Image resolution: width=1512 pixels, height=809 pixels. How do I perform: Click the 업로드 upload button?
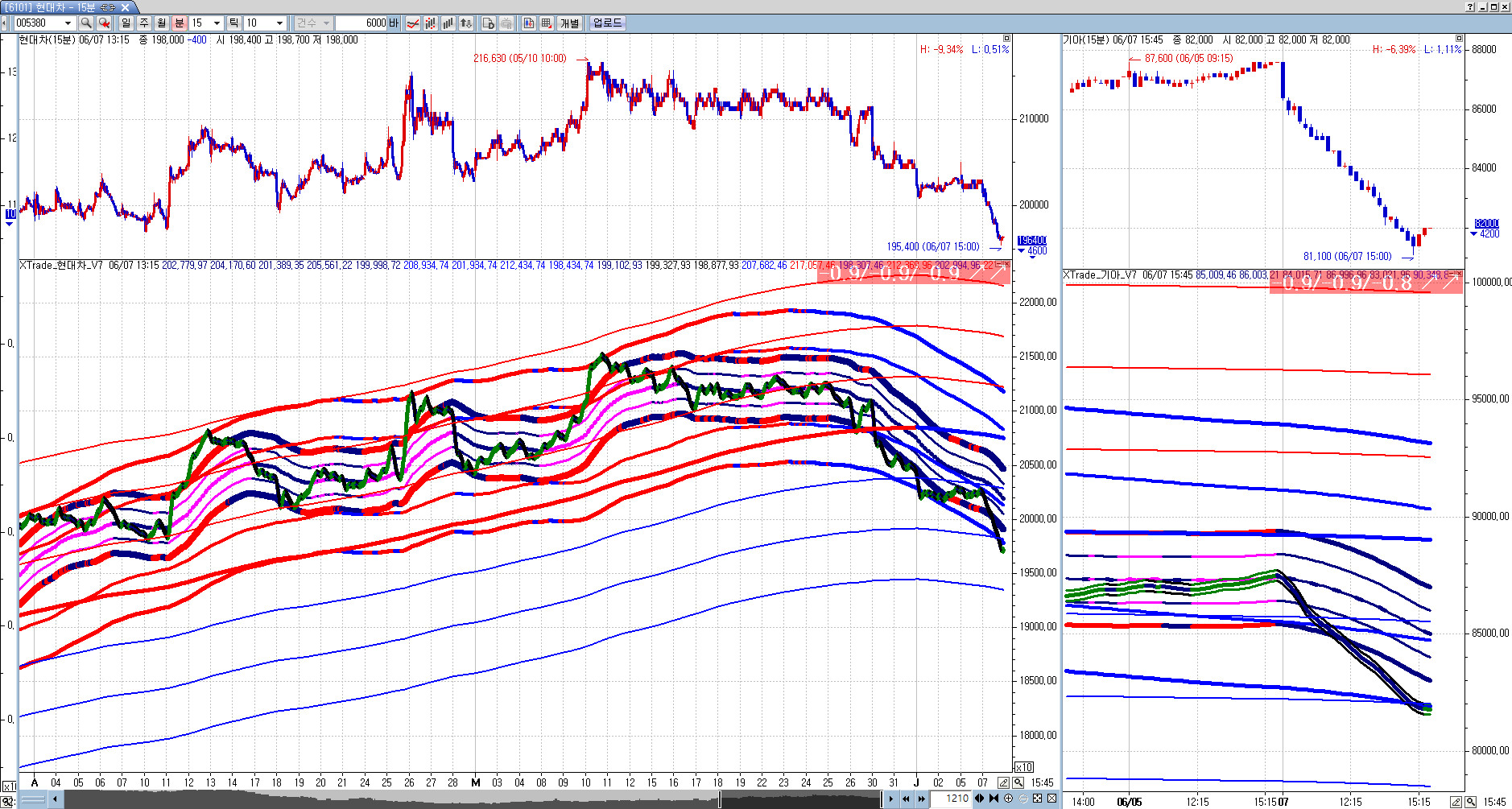(607, 23)
